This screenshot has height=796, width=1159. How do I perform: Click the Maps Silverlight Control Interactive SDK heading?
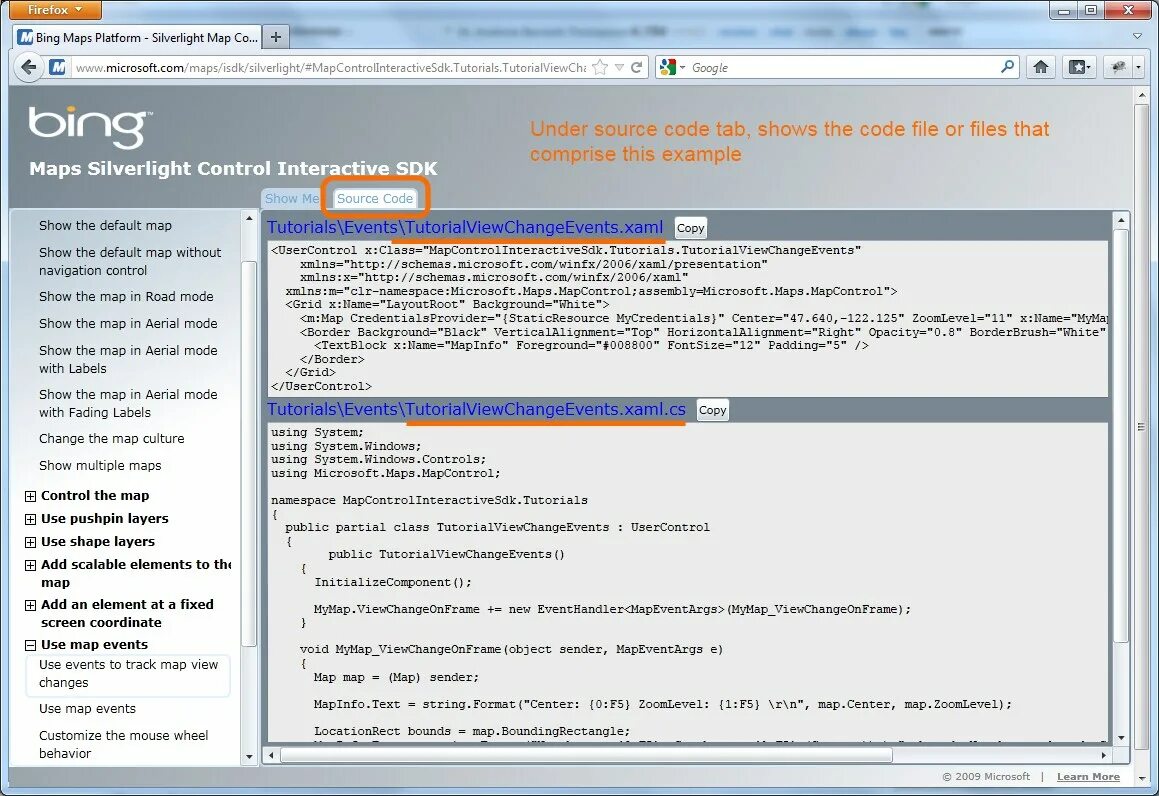(x=233, y=169)
